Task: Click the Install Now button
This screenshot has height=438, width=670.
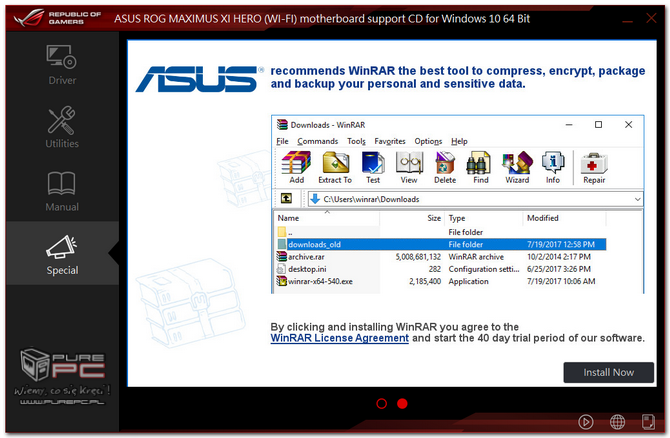Action: coord(608,373)
